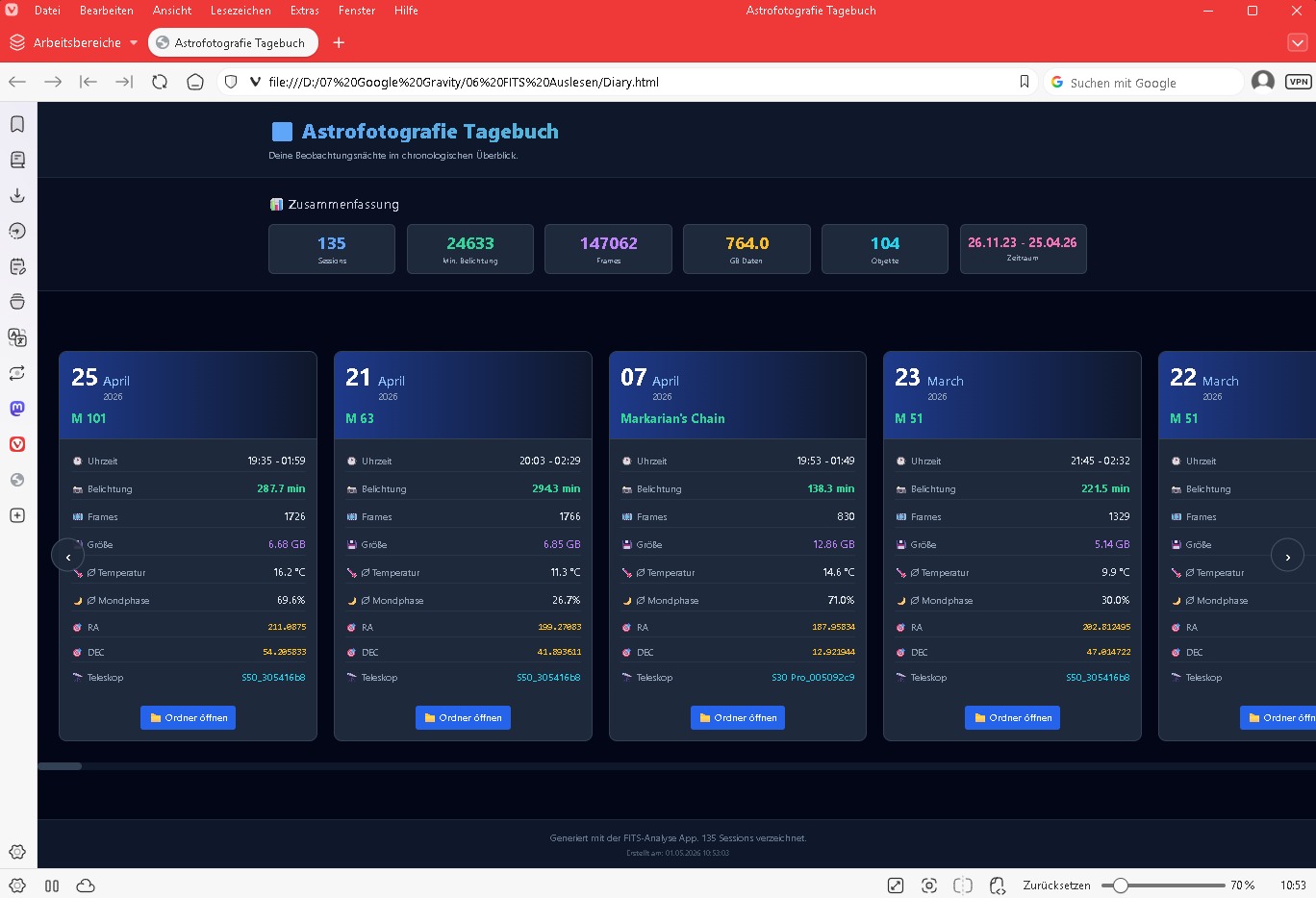Open the Downloads panel icon

(17, 195)
